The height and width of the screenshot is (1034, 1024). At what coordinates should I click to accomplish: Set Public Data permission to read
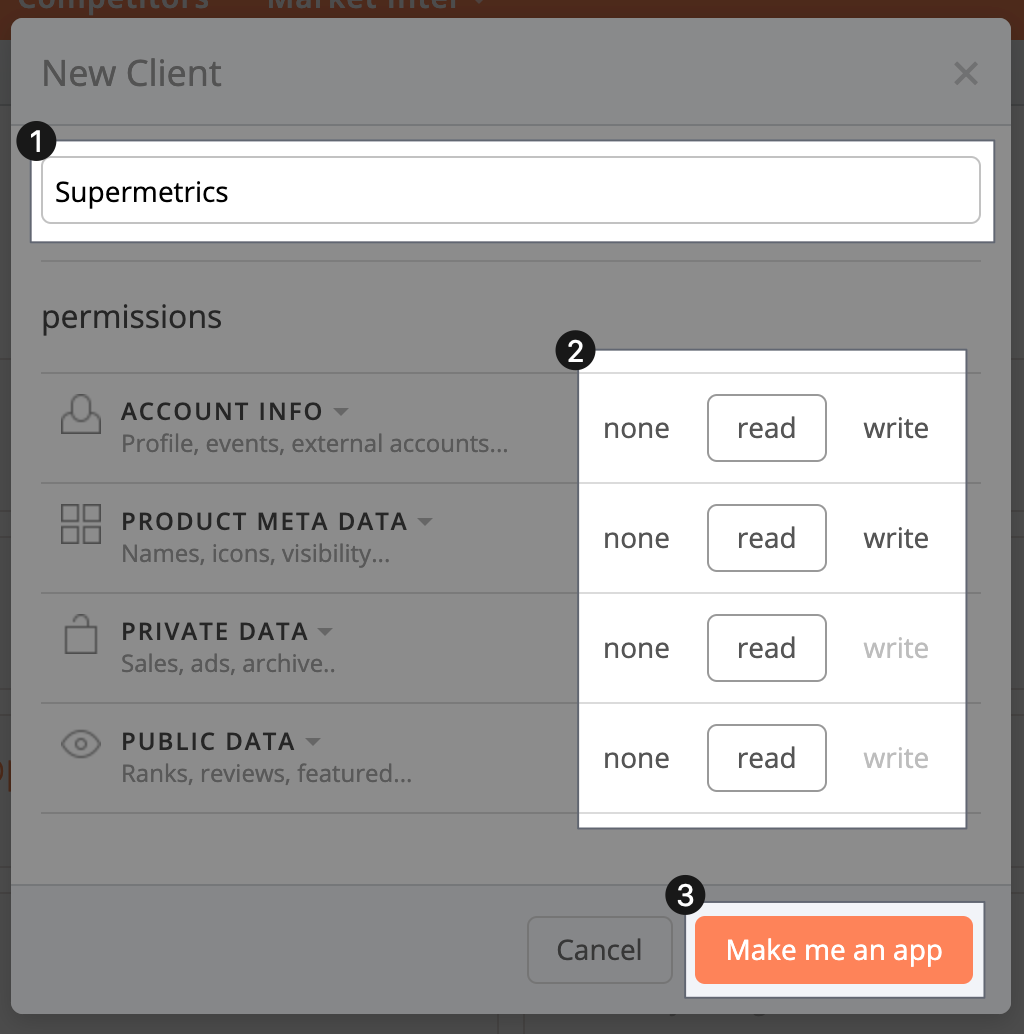coord(766,758)
